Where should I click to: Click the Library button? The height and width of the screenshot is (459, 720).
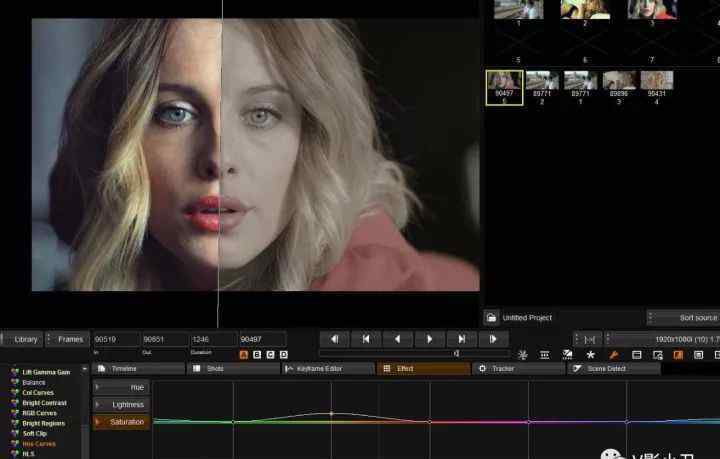pos(24,339)
